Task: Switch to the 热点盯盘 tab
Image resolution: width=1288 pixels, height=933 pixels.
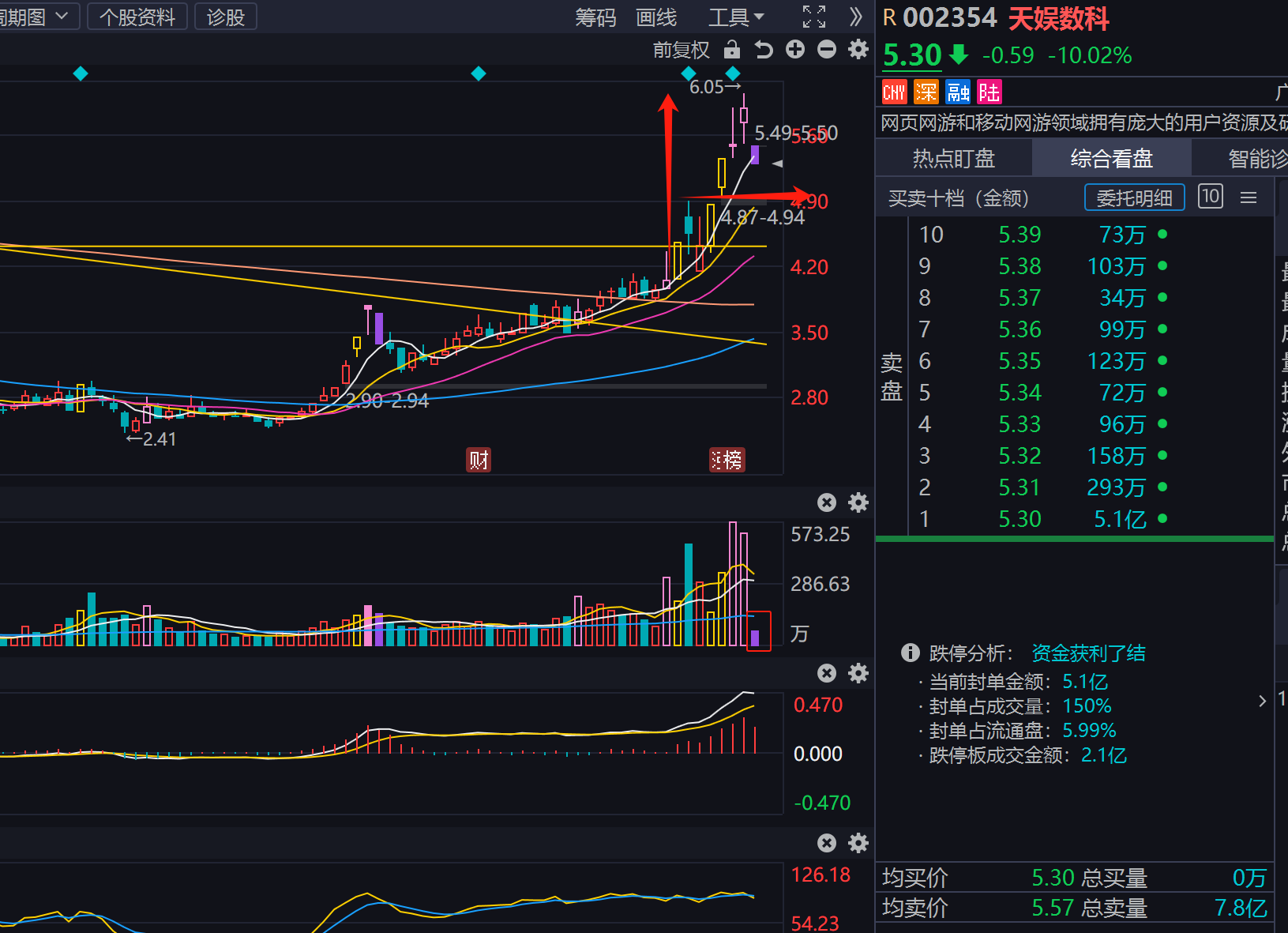Action: coord(954,159)
